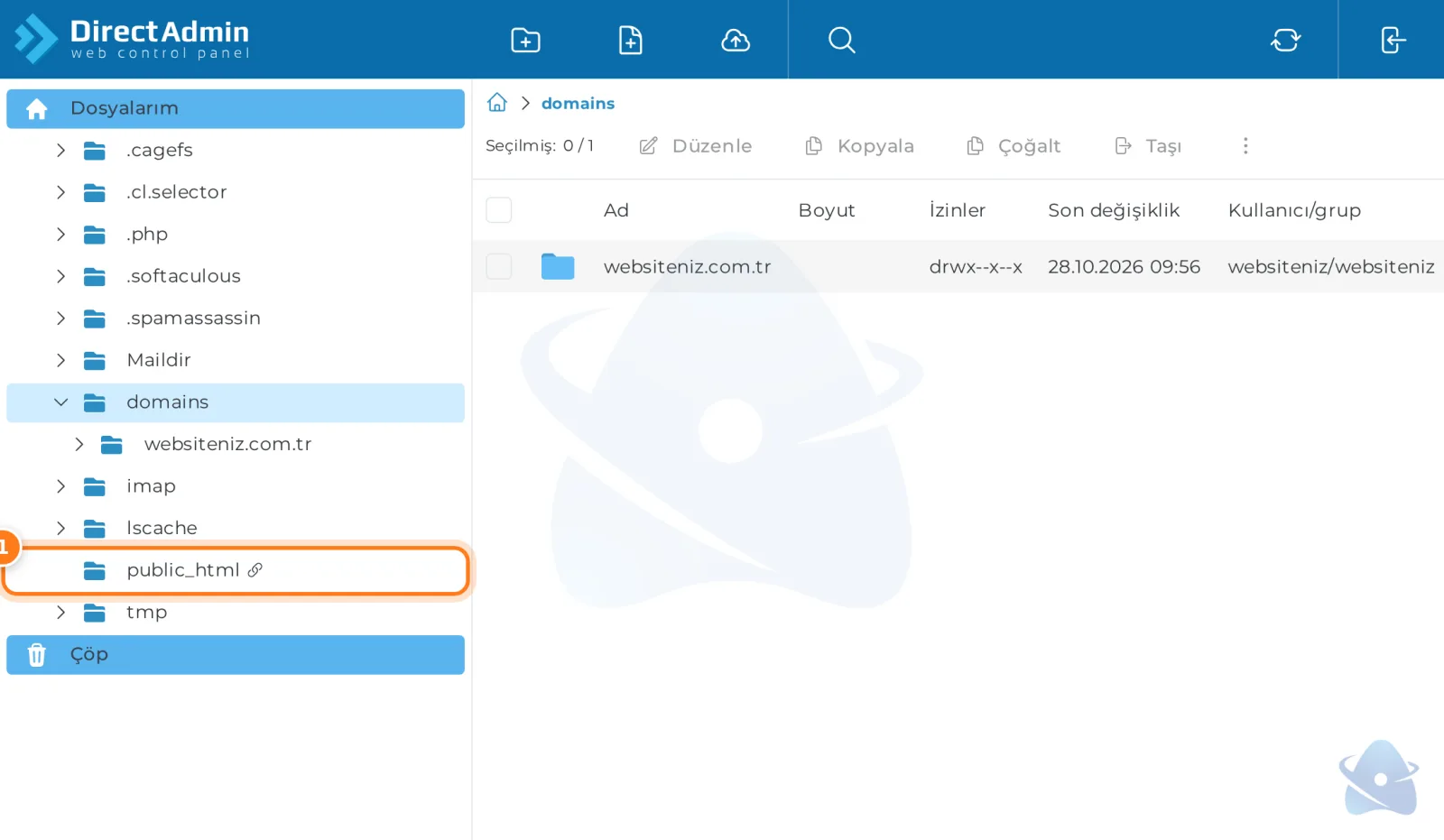Image resolution: width=1444 pixels, height=840 pixels.
Task: Sort by the Boyut column header
Action: (x=826, y=210)
